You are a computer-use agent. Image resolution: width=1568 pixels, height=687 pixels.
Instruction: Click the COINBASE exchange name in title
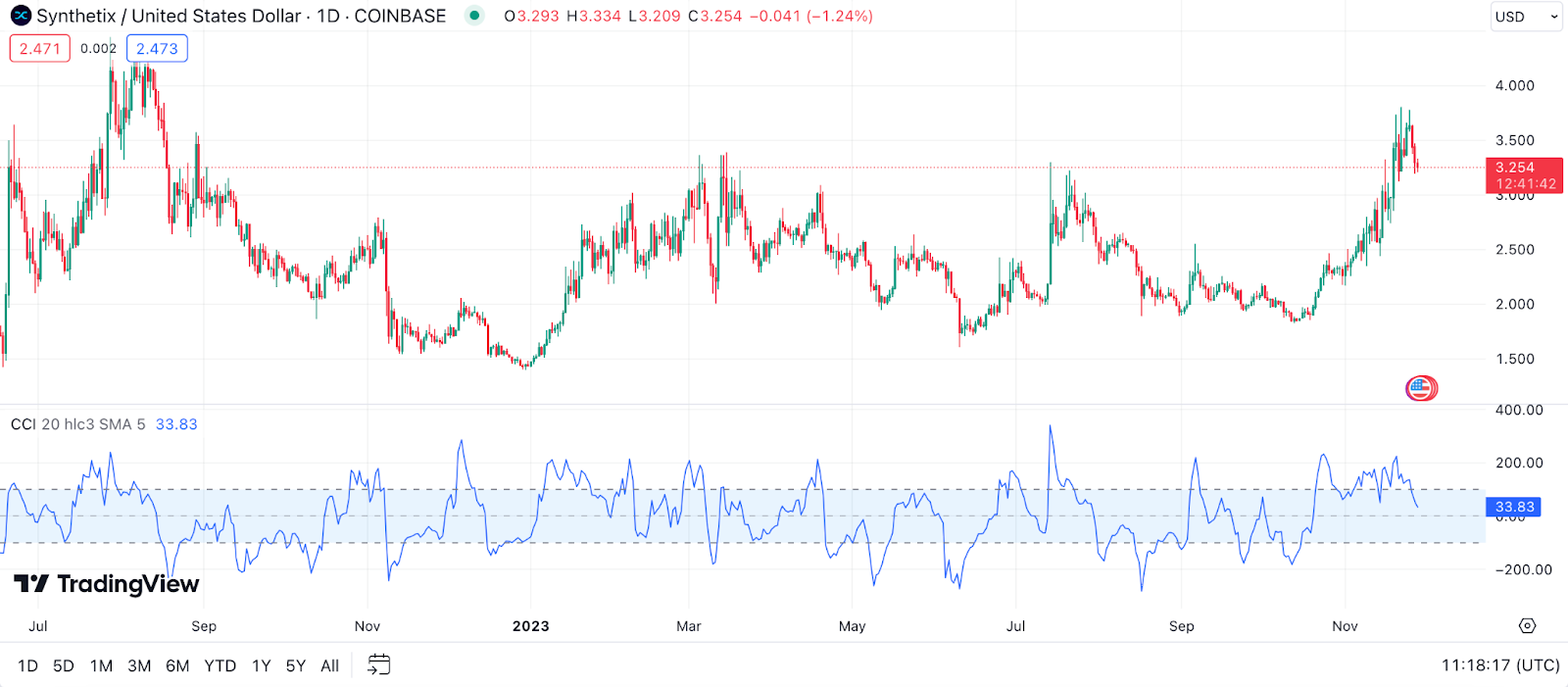pyautogui.click(x=400, y=16)
